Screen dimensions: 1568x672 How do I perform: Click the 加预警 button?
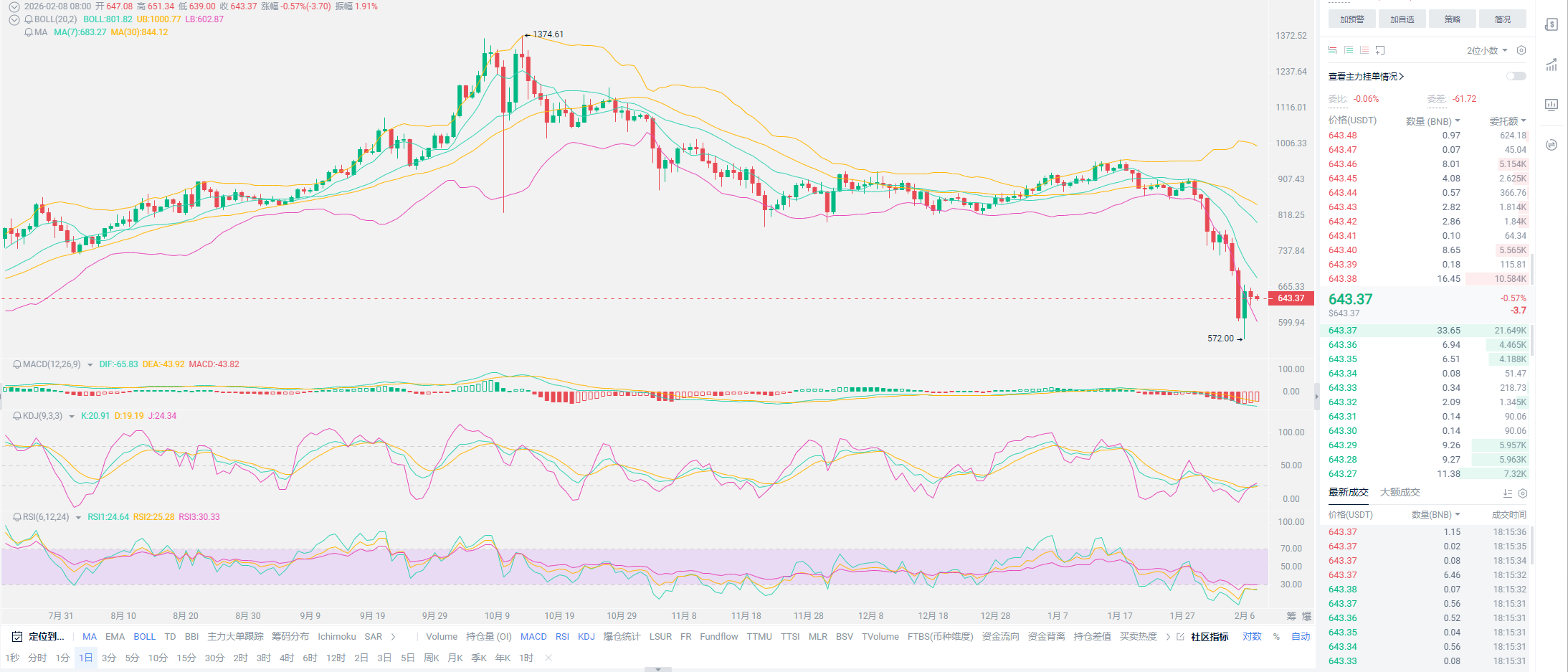[1351, 19]
